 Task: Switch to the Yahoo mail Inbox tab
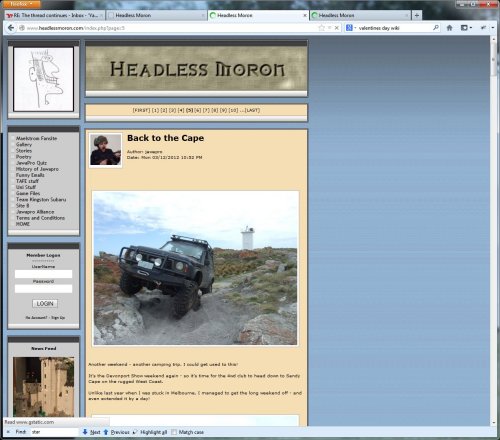(55, 15)
